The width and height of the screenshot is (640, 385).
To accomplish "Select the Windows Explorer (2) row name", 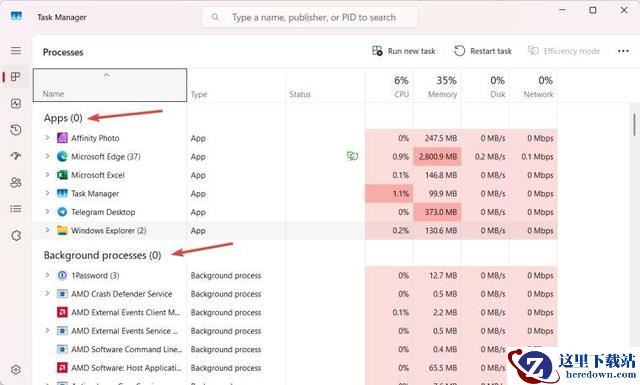I will [109, 231].
